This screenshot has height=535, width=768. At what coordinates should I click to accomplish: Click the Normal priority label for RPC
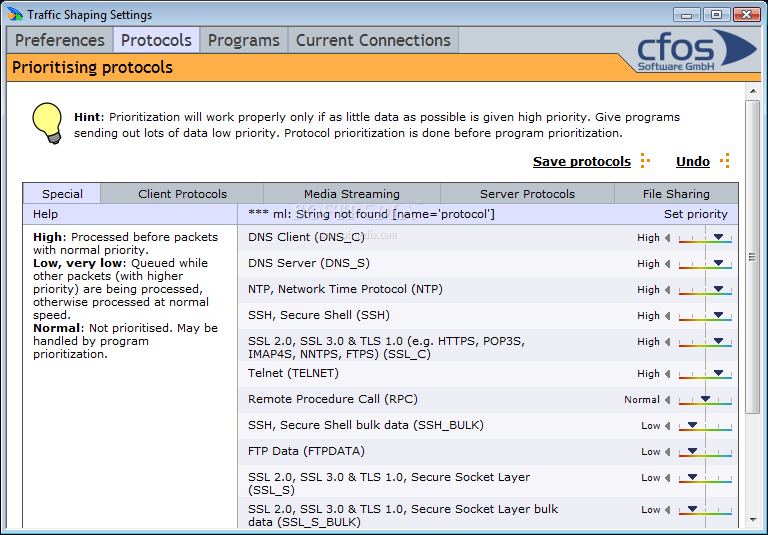[642, 400]
